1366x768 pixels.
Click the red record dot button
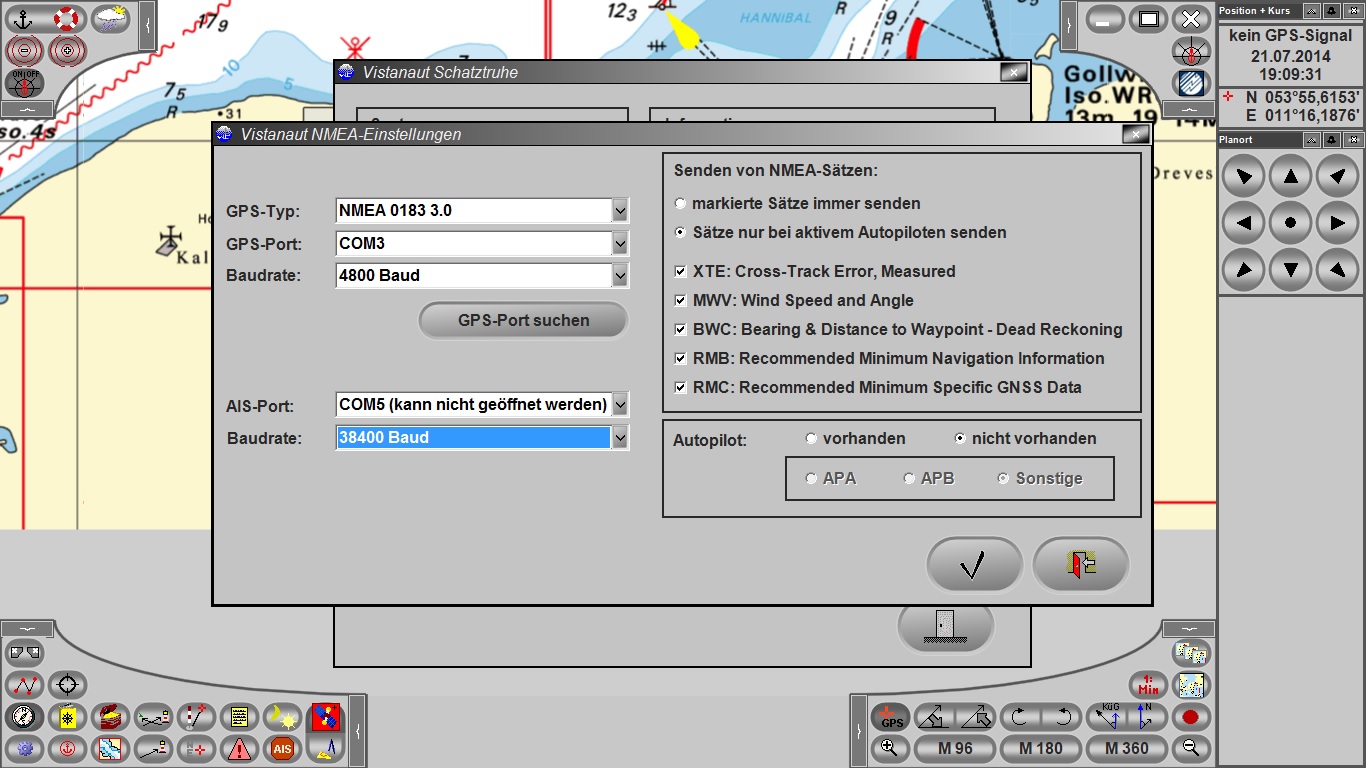1190,717
